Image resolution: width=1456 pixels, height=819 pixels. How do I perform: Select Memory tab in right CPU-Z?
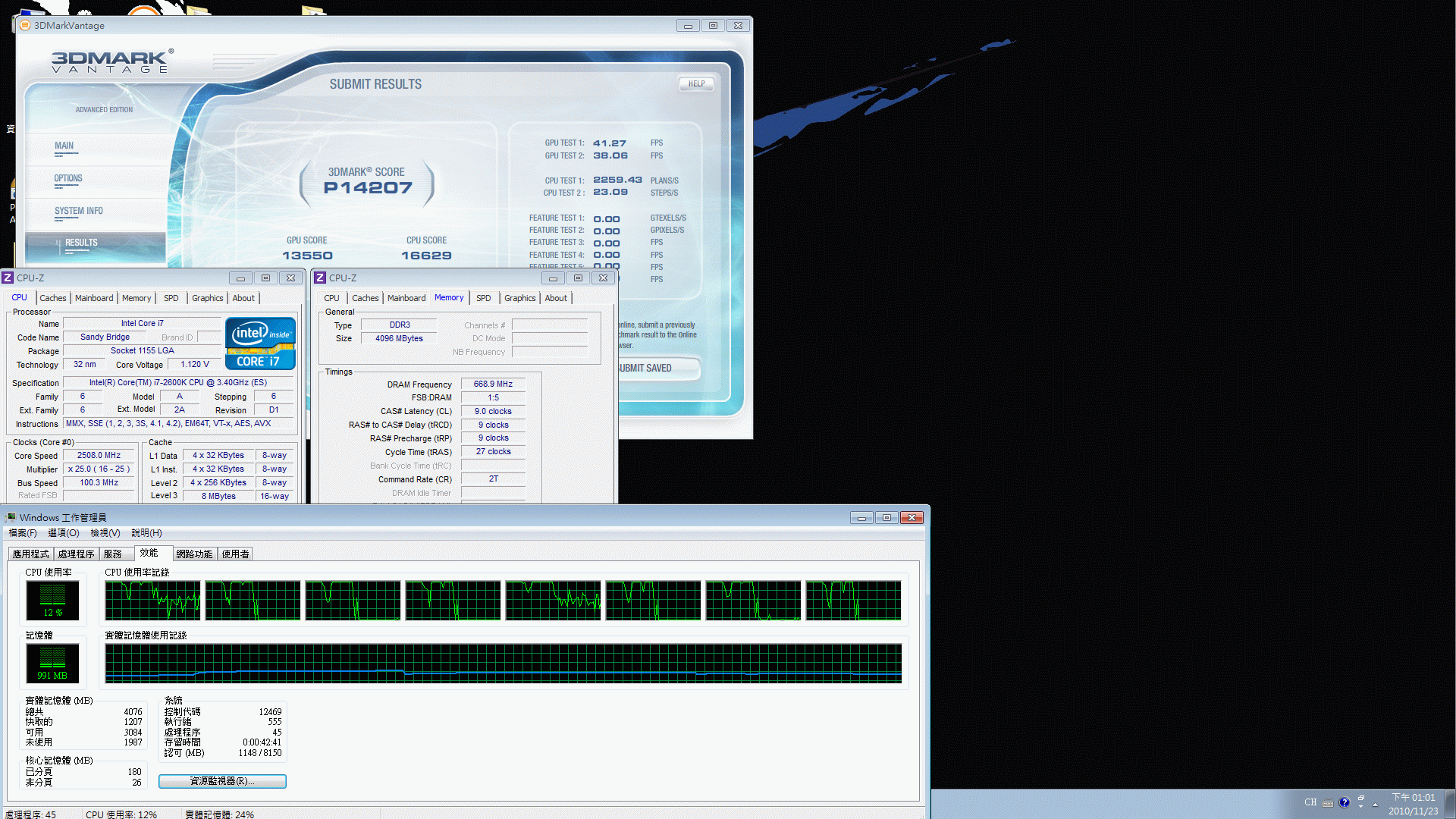pos(449,298)
